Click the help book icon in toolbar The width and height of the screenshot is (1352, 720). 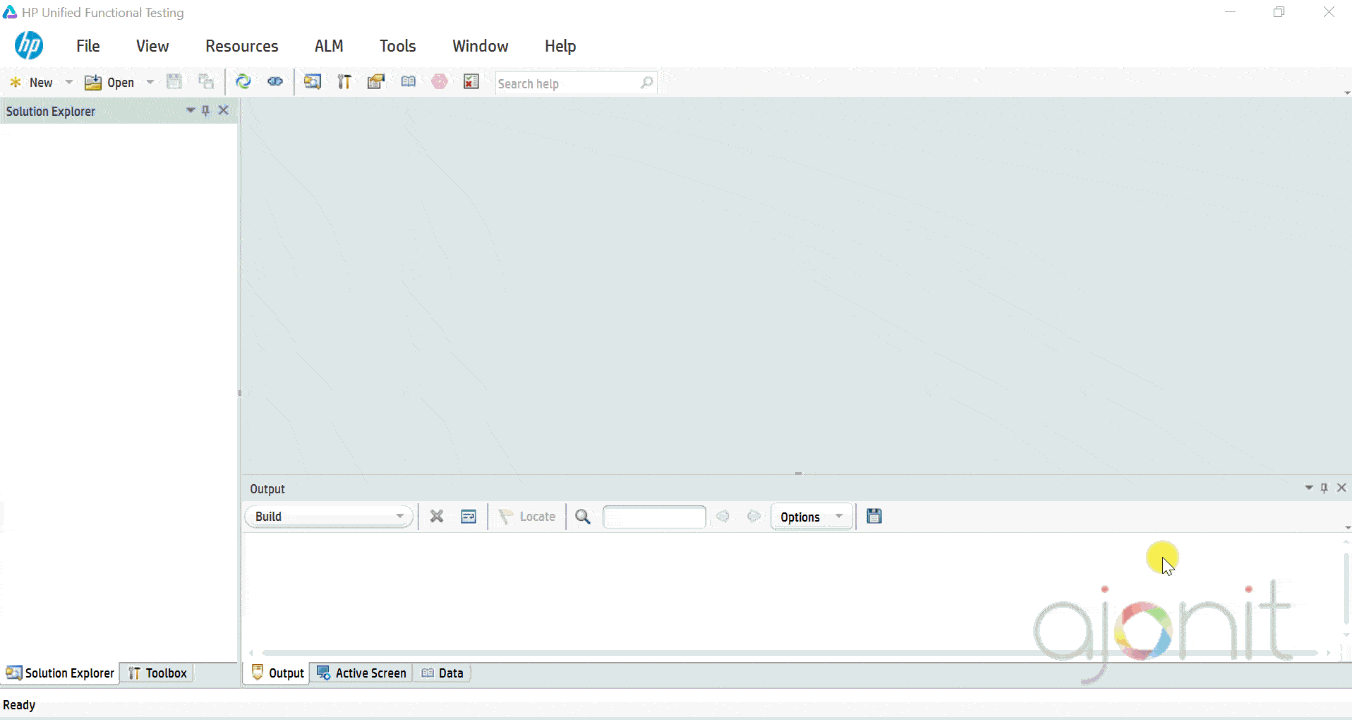[x=408, y=81]
